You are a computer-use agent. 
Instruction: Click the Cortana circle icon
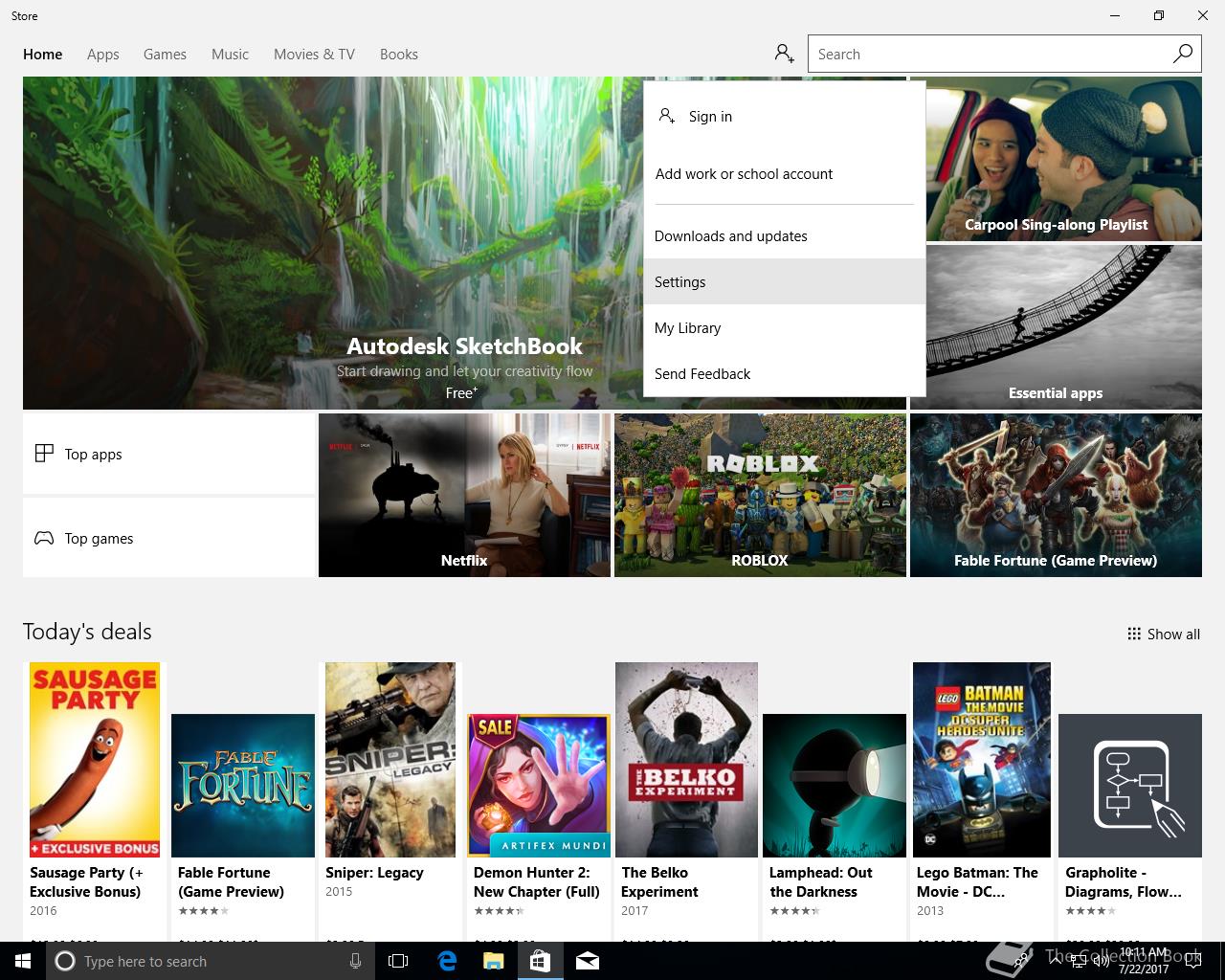[65, 961]
